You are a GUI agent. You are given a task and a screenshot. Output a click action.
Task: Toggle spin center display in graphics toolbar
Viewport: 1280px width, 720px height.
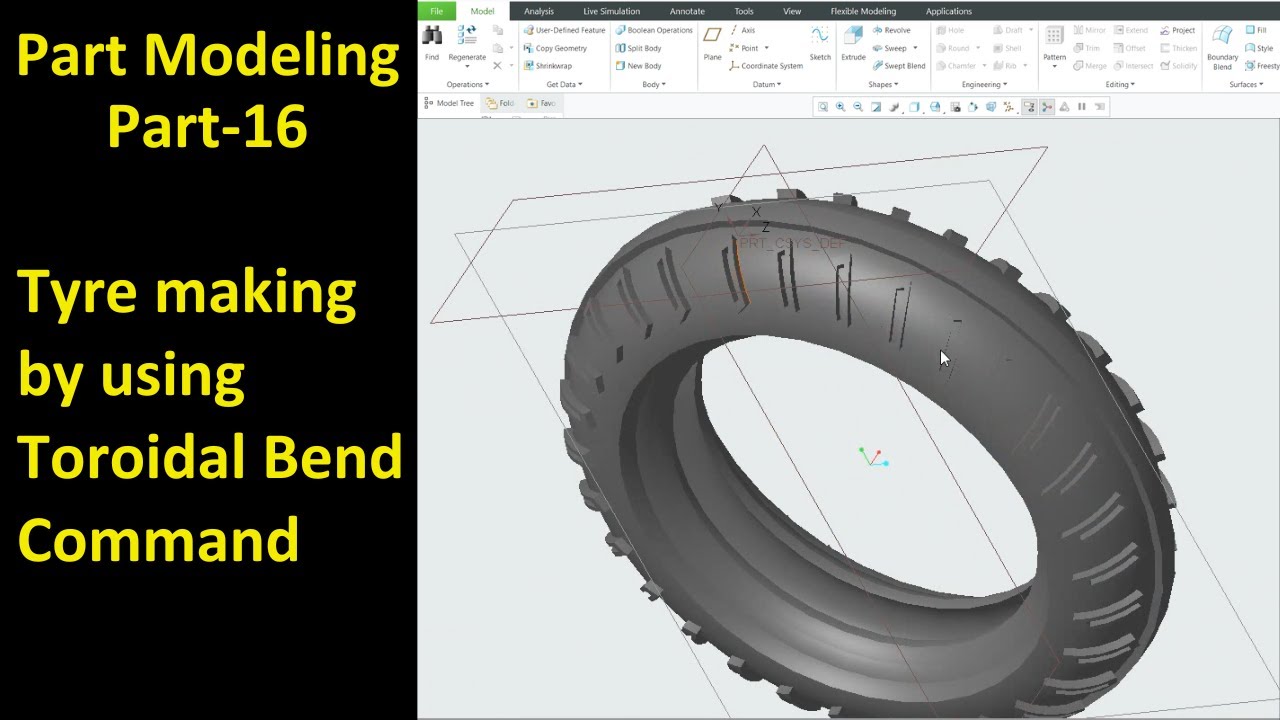(1047, 107)
